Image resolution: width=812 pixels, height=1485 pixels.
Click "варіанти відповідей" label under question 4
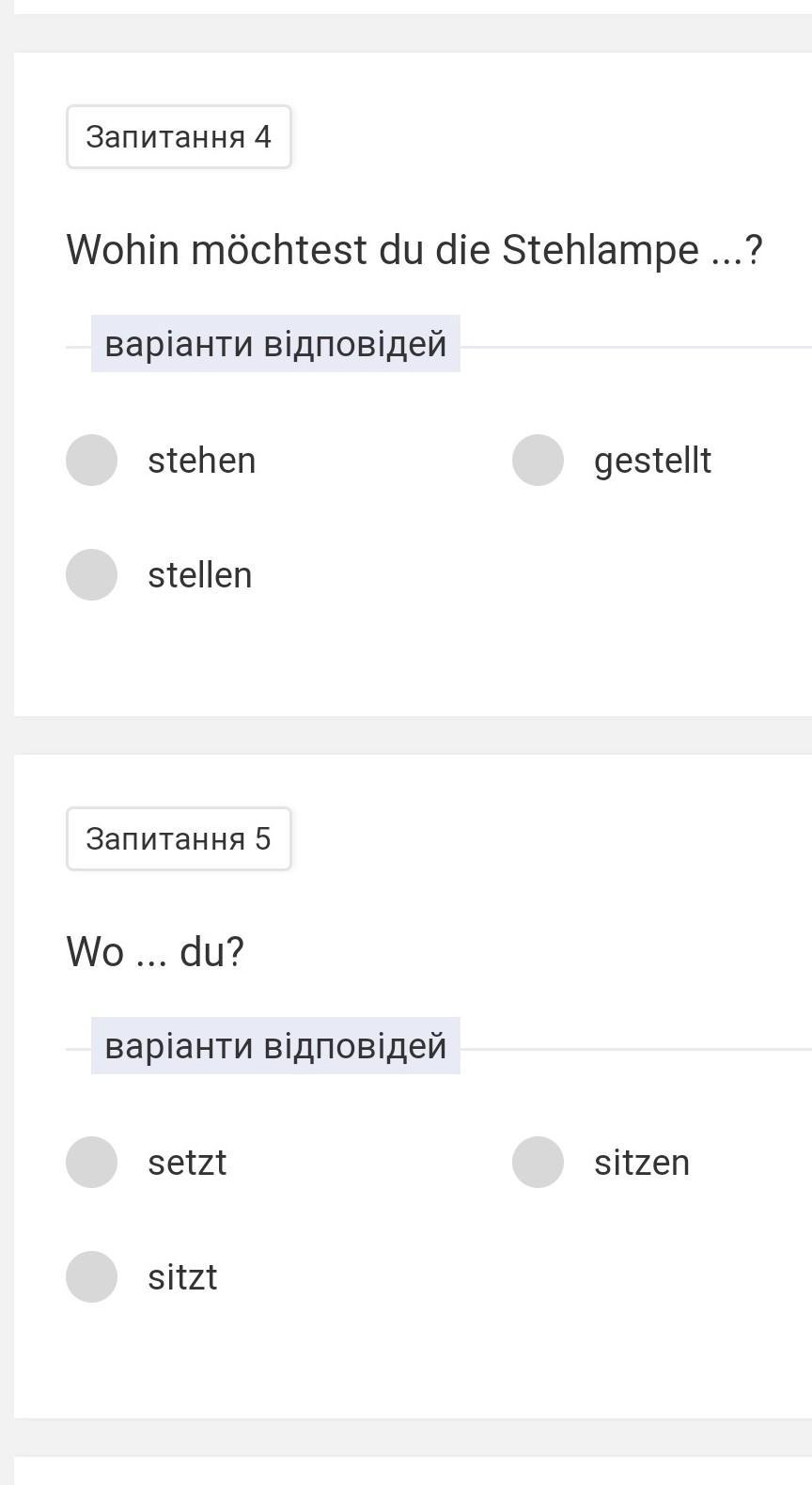pyautogui.click(x=275, y=344)
